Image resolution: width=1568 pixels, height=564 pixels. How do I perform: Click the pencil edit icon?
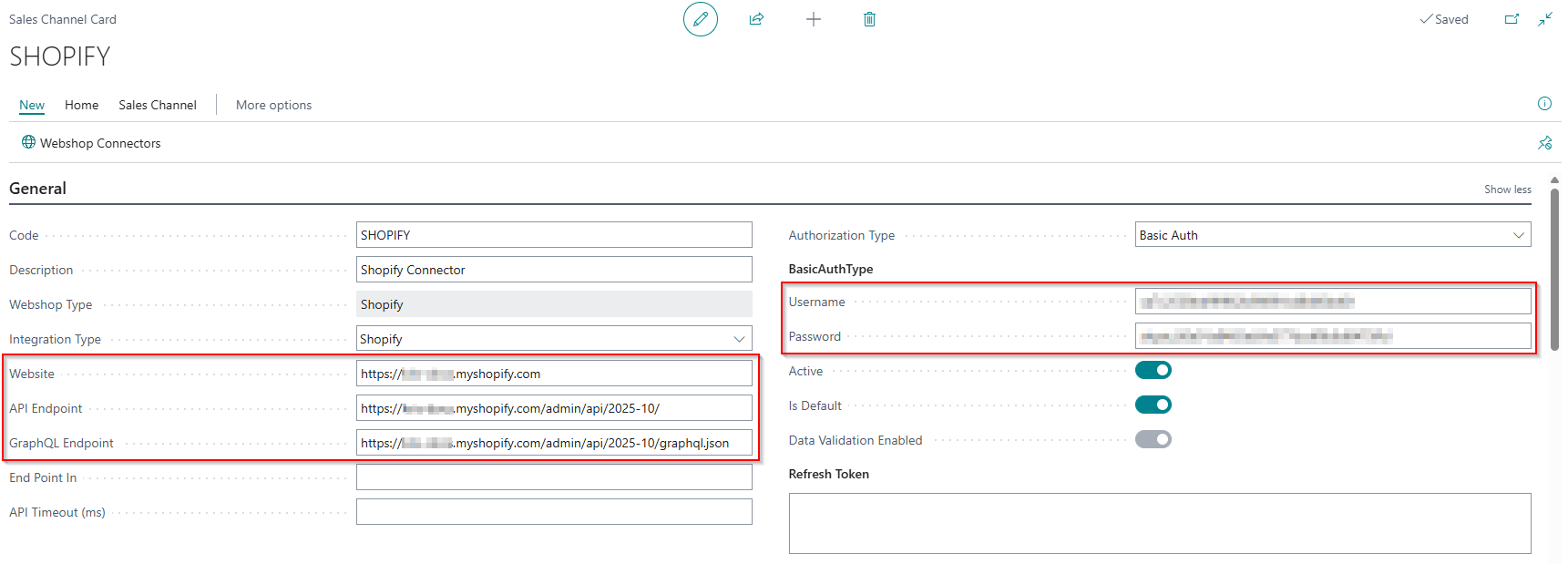(x=700, y=19)
